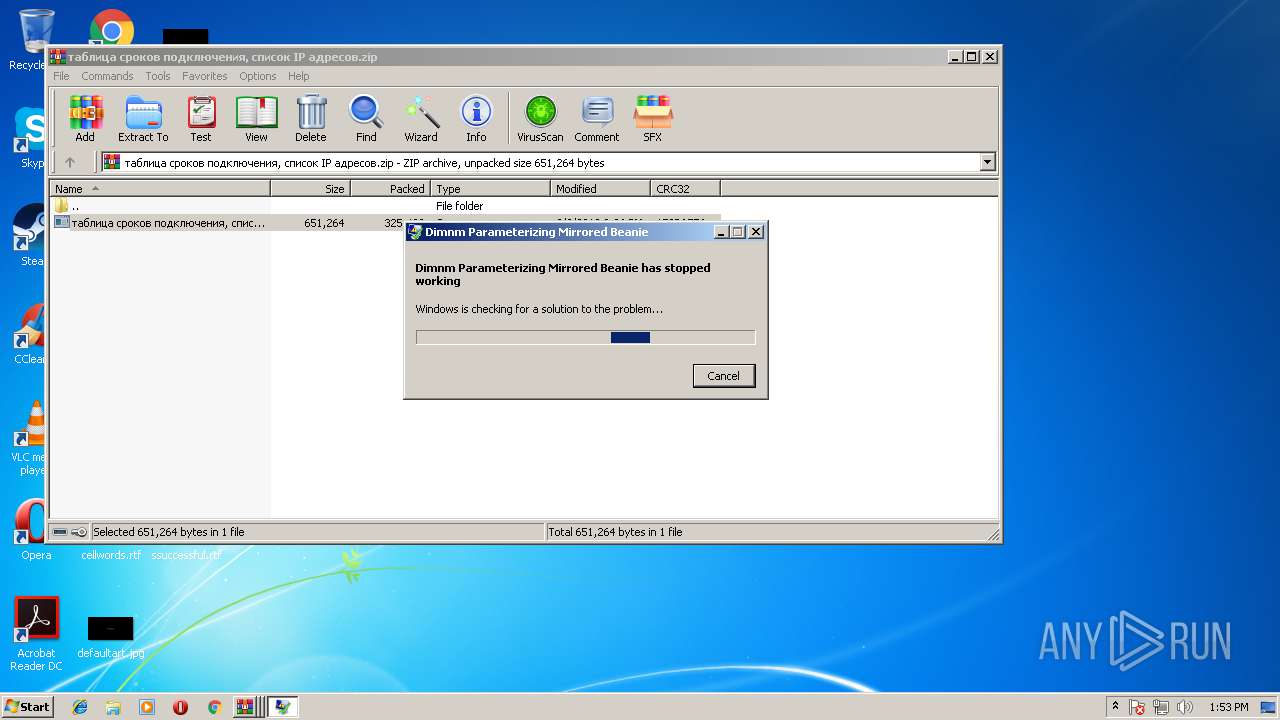Click the key icon in WinRAR status bar

79,532
